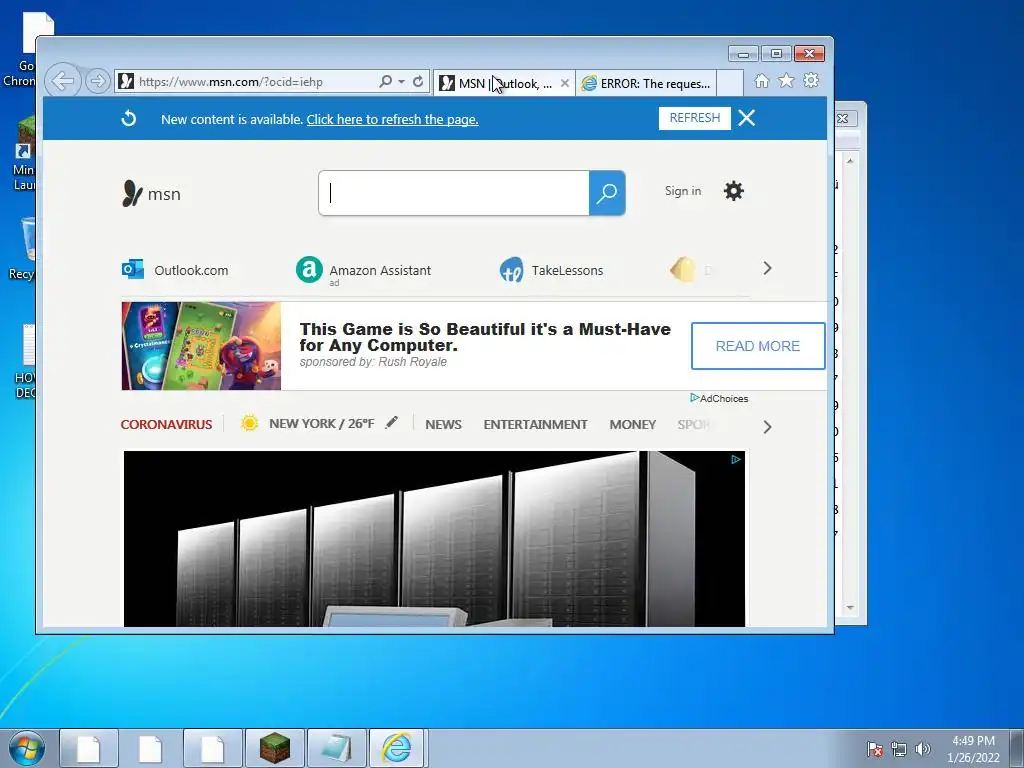Click inside the MSN web search box

pyautogui.click(x=453, y=193)
